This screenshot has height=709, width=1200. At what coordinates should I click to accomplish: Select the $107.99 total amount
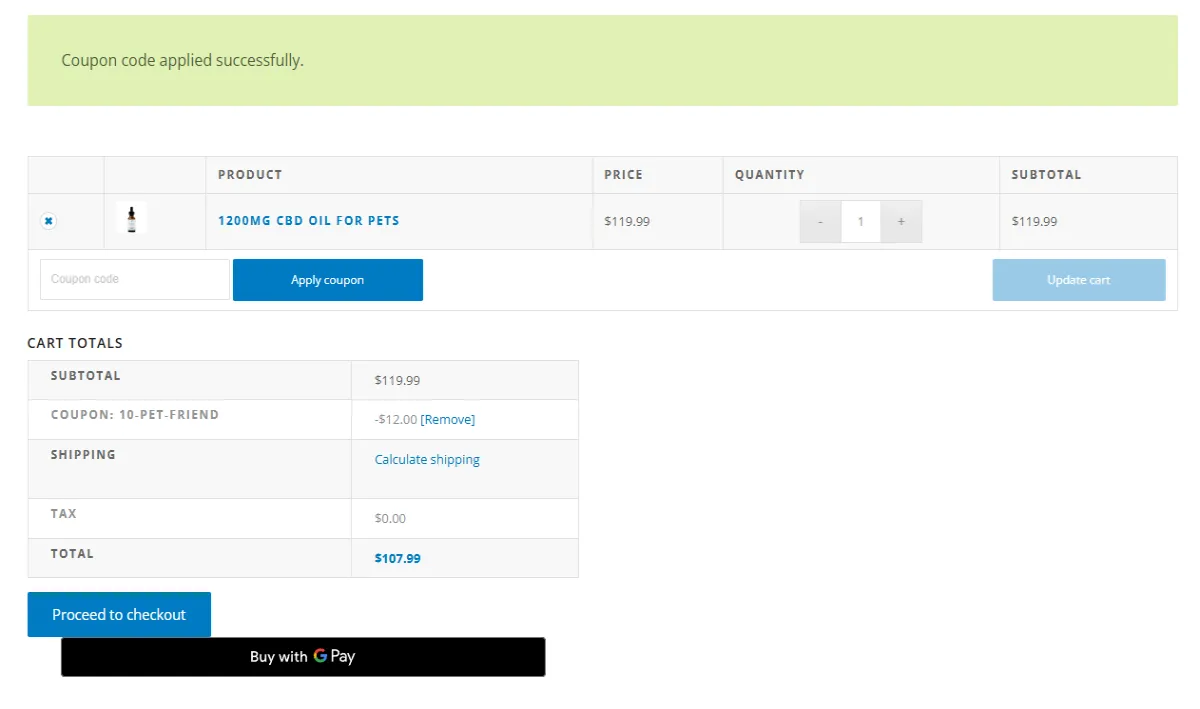397,559
